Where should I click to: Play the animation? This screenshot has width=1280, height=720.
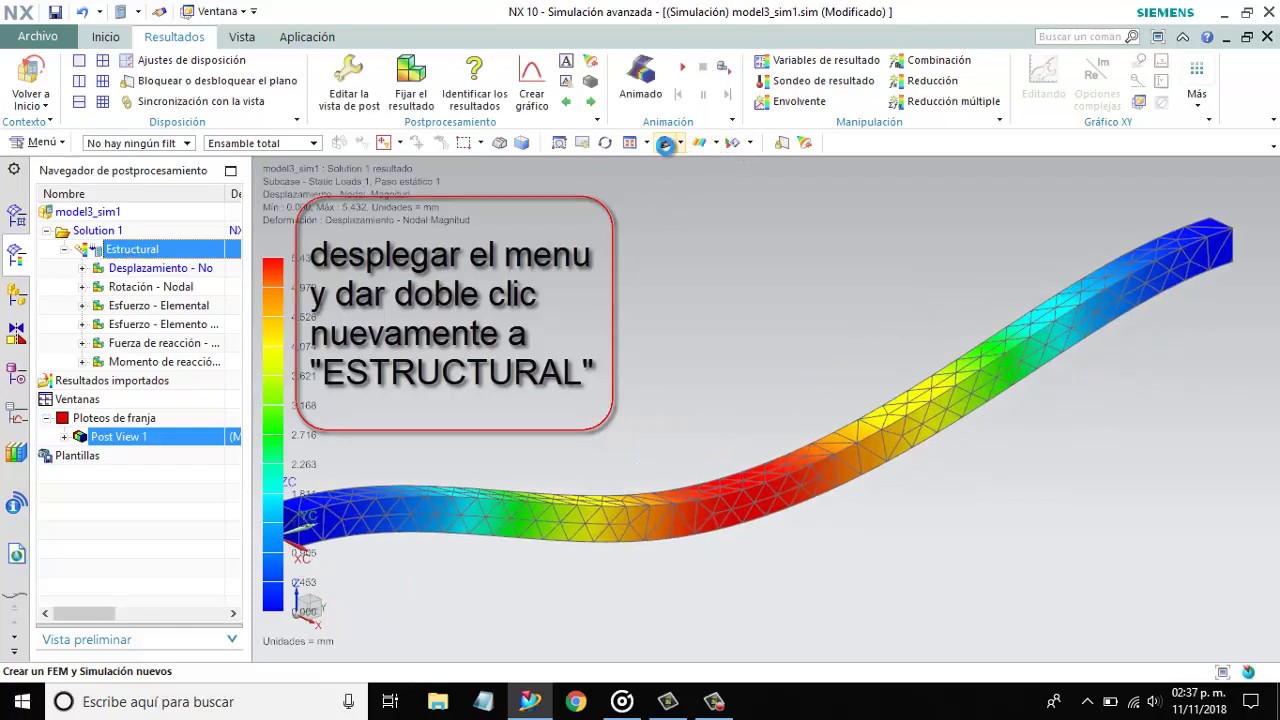pos(683,67)
